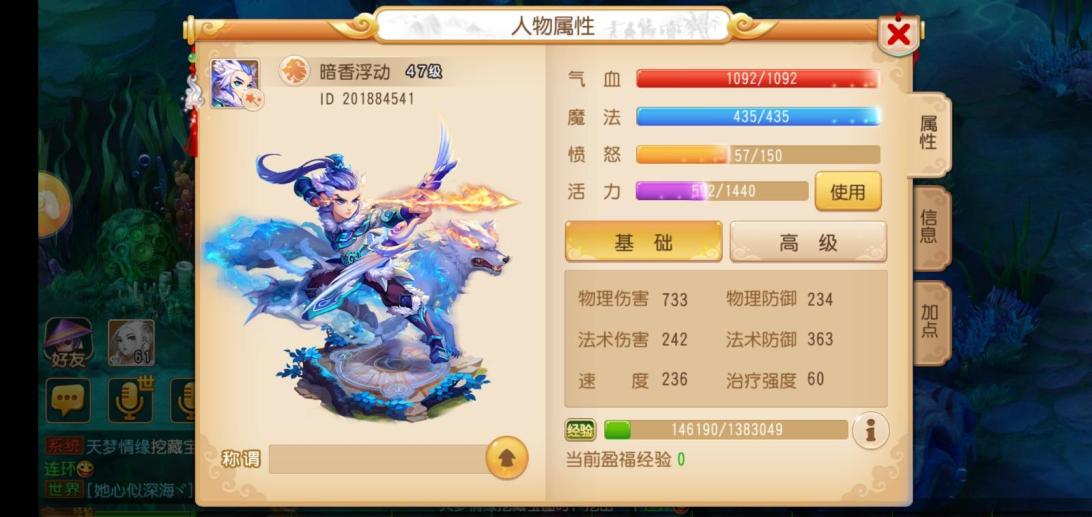1092x517 pixels.
Task: Click the green 经验 experience icon
Action: [x=580, y=430]
